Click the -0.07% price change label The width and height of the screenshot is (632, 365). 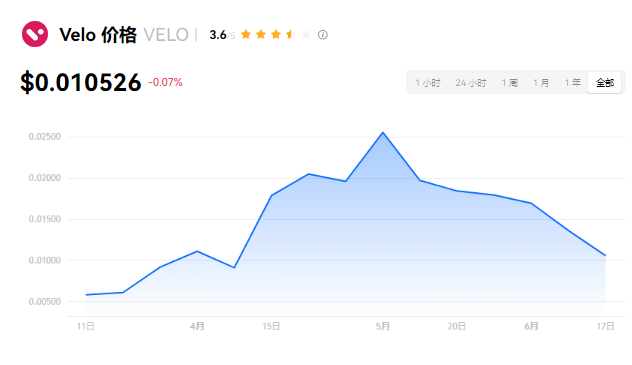165,82
